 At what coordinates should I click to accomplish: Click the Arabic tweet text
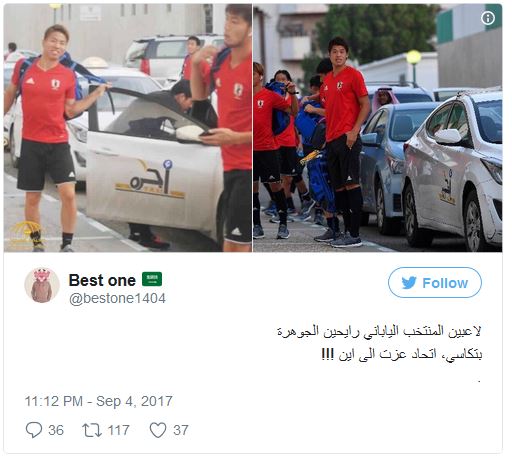tap(380, 343)
